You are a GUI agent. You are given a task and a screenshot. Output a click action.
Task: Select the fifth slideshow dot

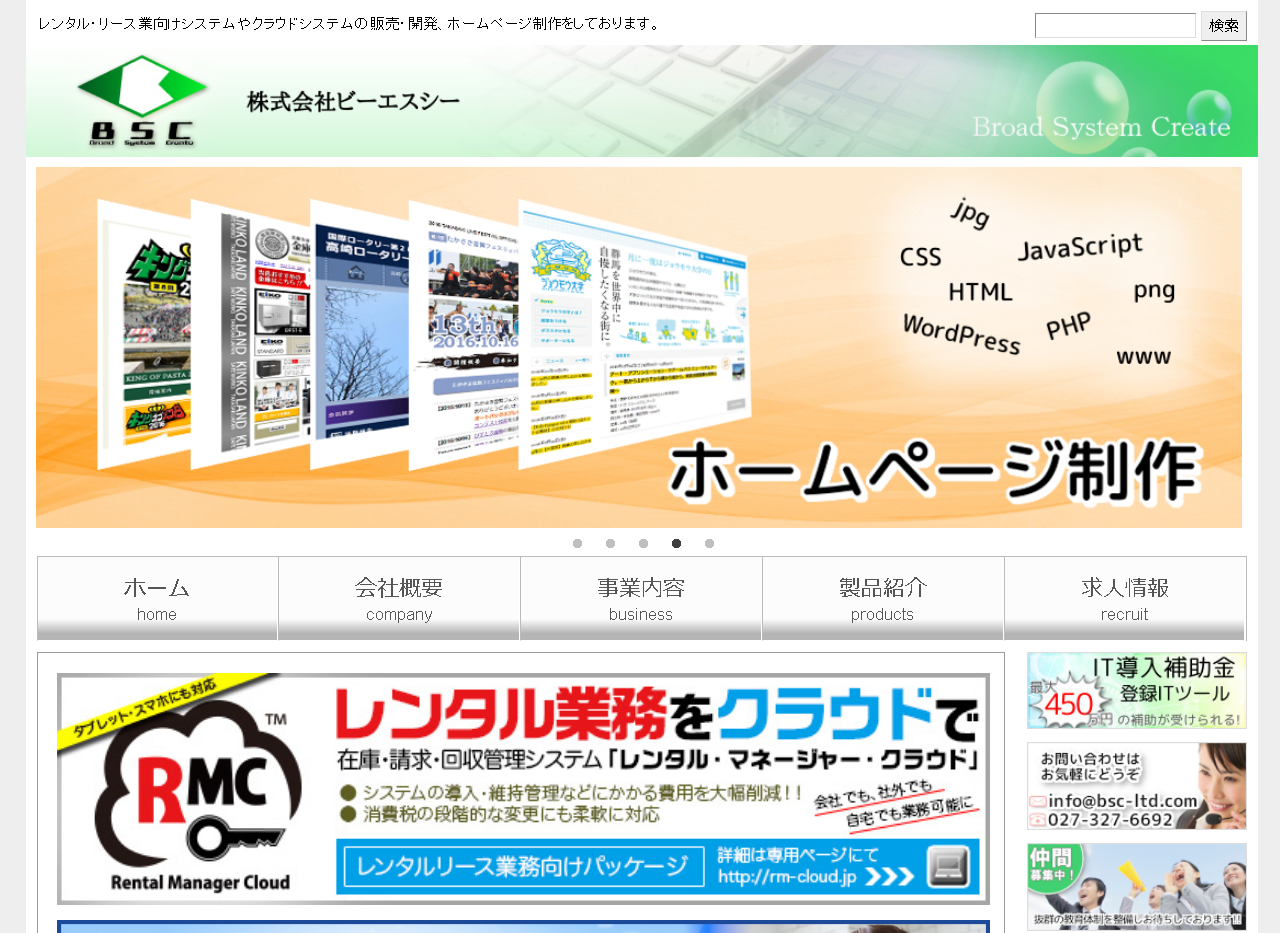pos(709,543)
